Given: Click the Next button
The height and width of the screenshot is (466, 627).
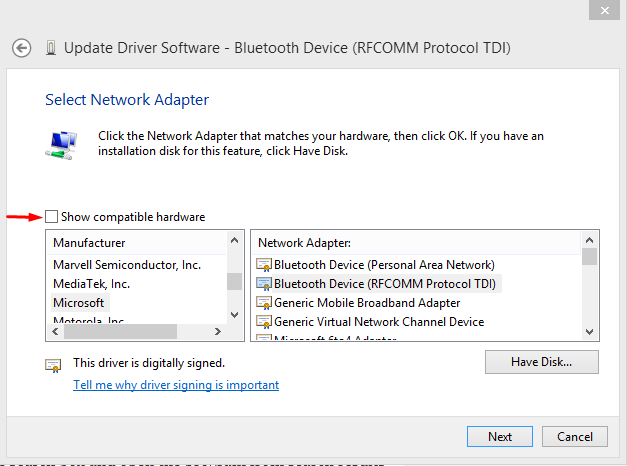Looking at the screenshot, I should tap(500, 436).
